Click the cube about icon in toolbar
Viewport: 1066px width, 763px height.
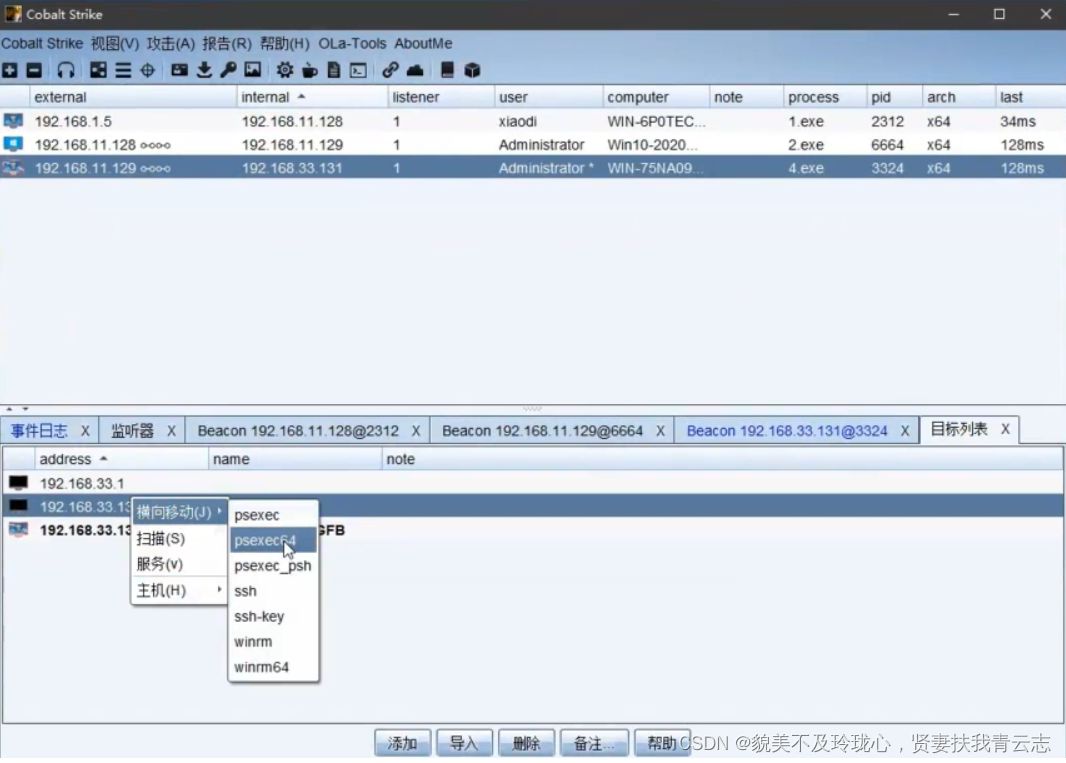click(x=472, y=70)
